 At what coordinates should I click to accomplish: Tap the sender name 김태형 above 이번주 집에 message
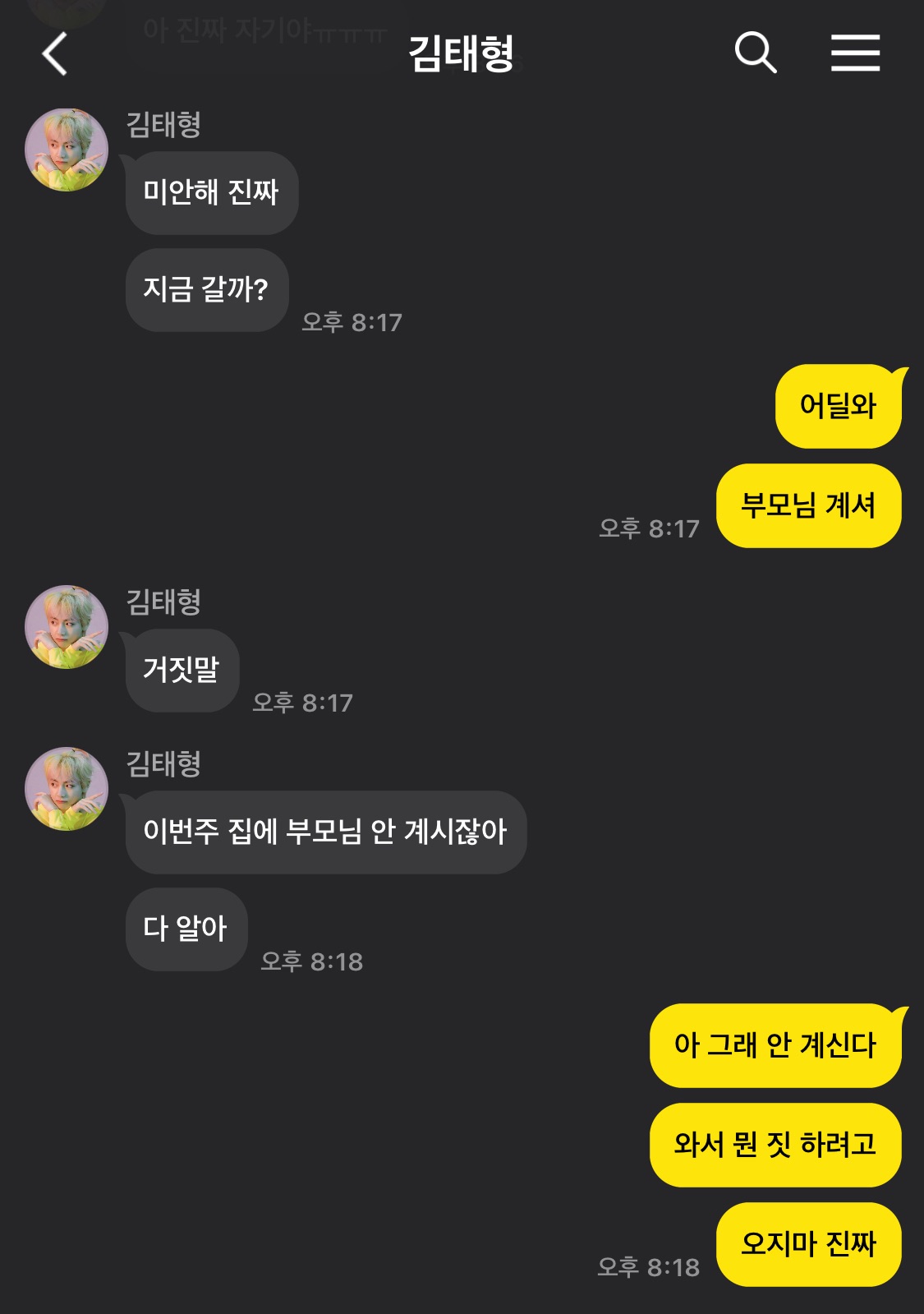point(163,764)
